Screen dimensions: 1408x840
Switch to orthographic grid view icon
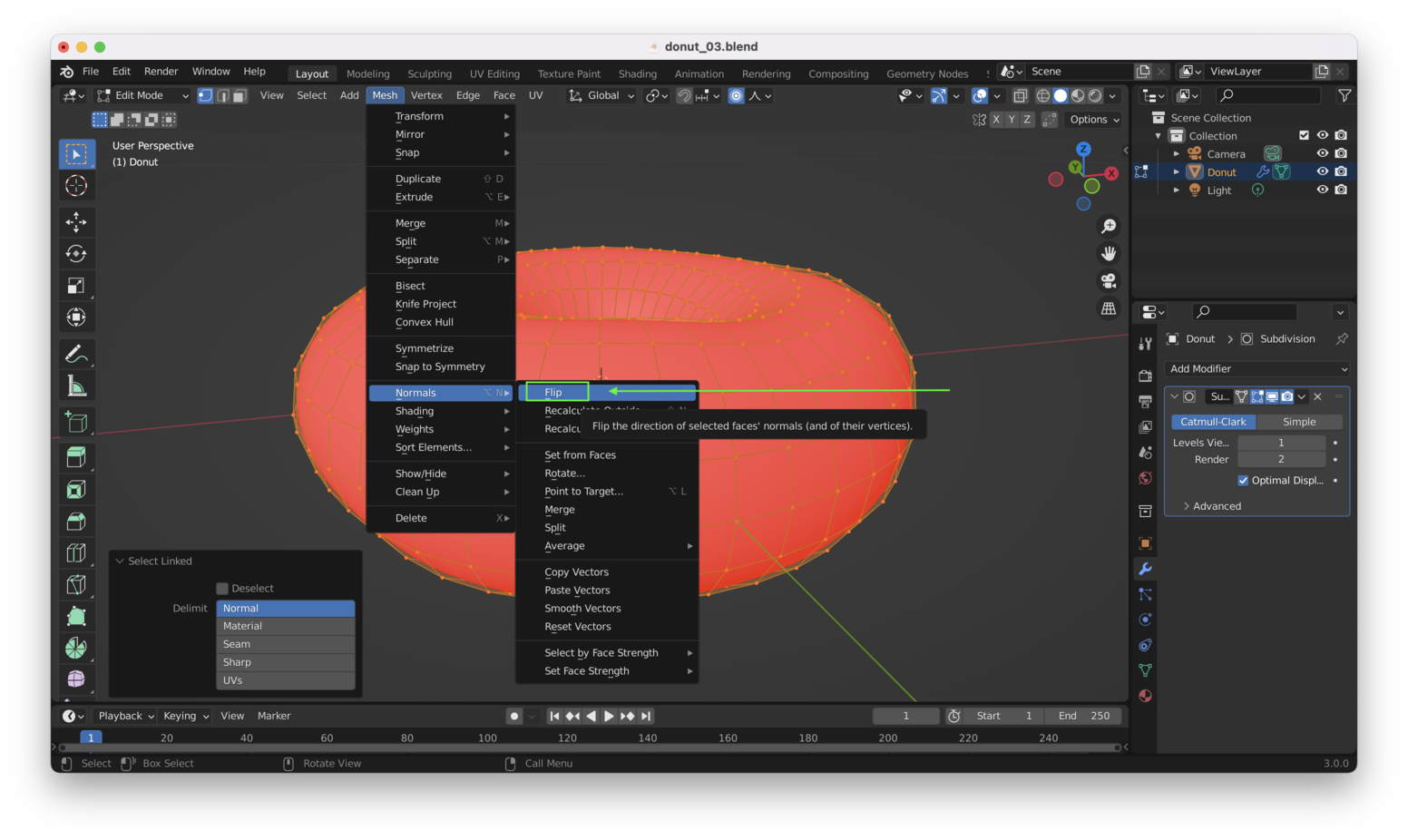pyautogui.click(x=1109, y=308)
